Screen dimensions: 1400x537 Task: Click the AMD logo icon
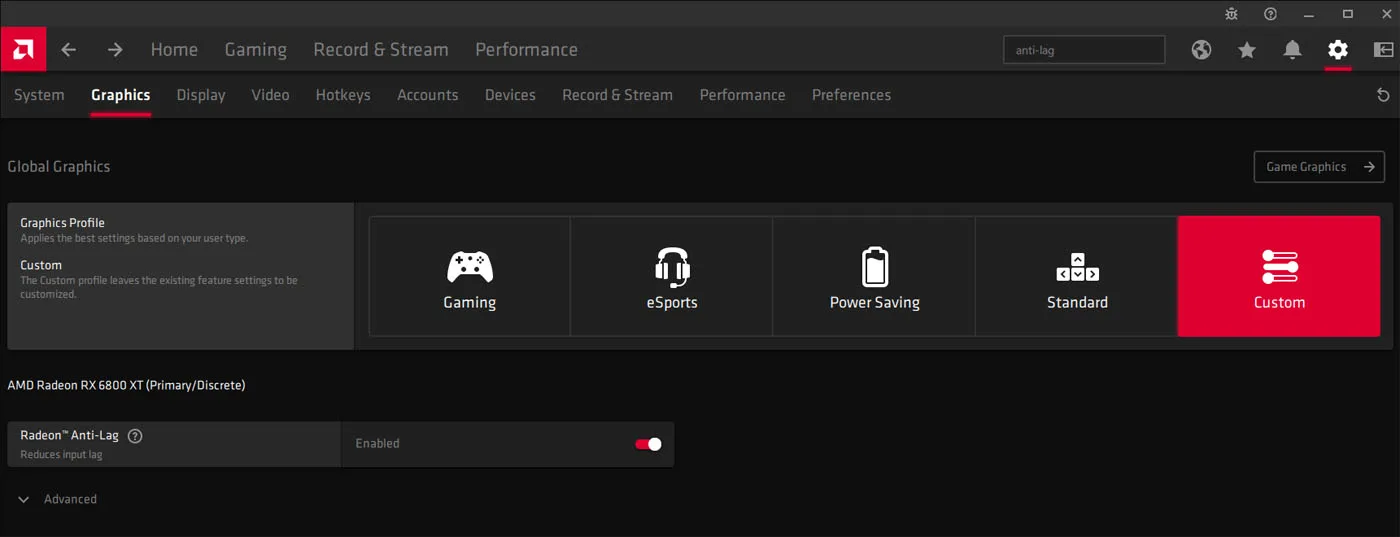[22, 49]
